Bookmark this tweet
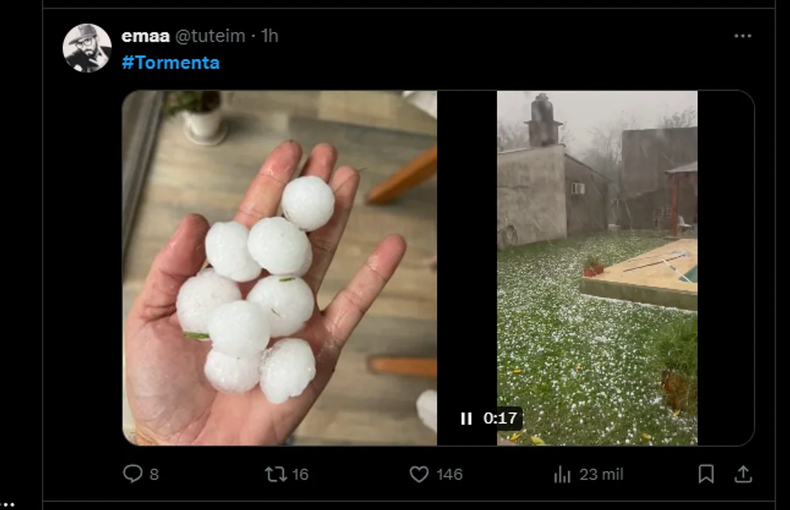The image size is (790, 510). click(x=706, y=474)
